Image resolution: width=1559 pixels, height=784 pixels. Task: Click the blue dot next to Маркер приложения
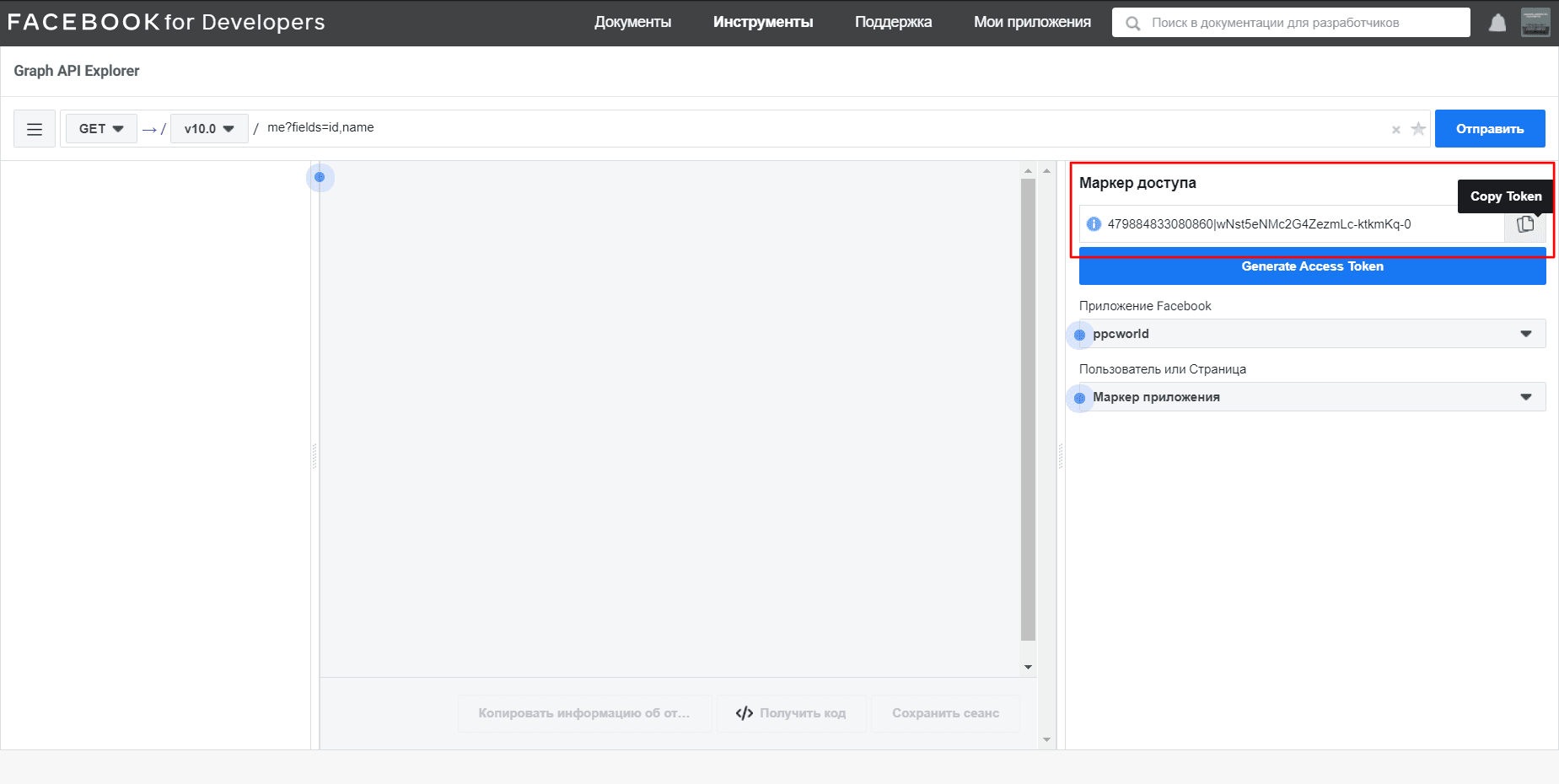coord(1079,398)
